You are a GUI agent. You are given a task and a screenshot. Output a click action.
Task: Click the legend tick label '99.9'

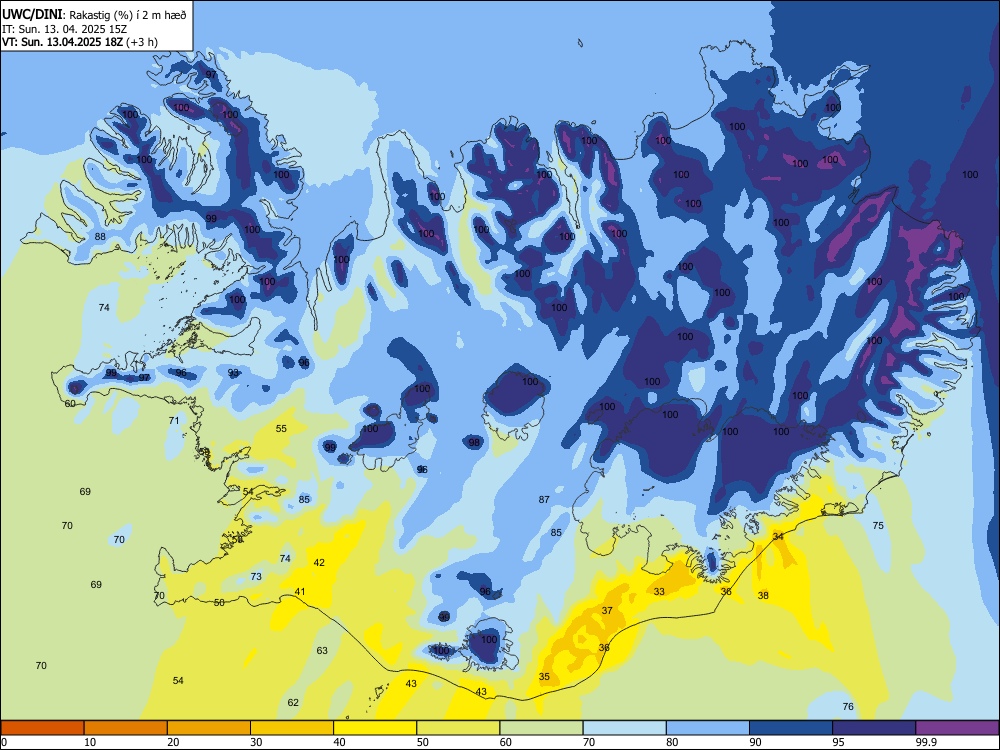point(925,742)
